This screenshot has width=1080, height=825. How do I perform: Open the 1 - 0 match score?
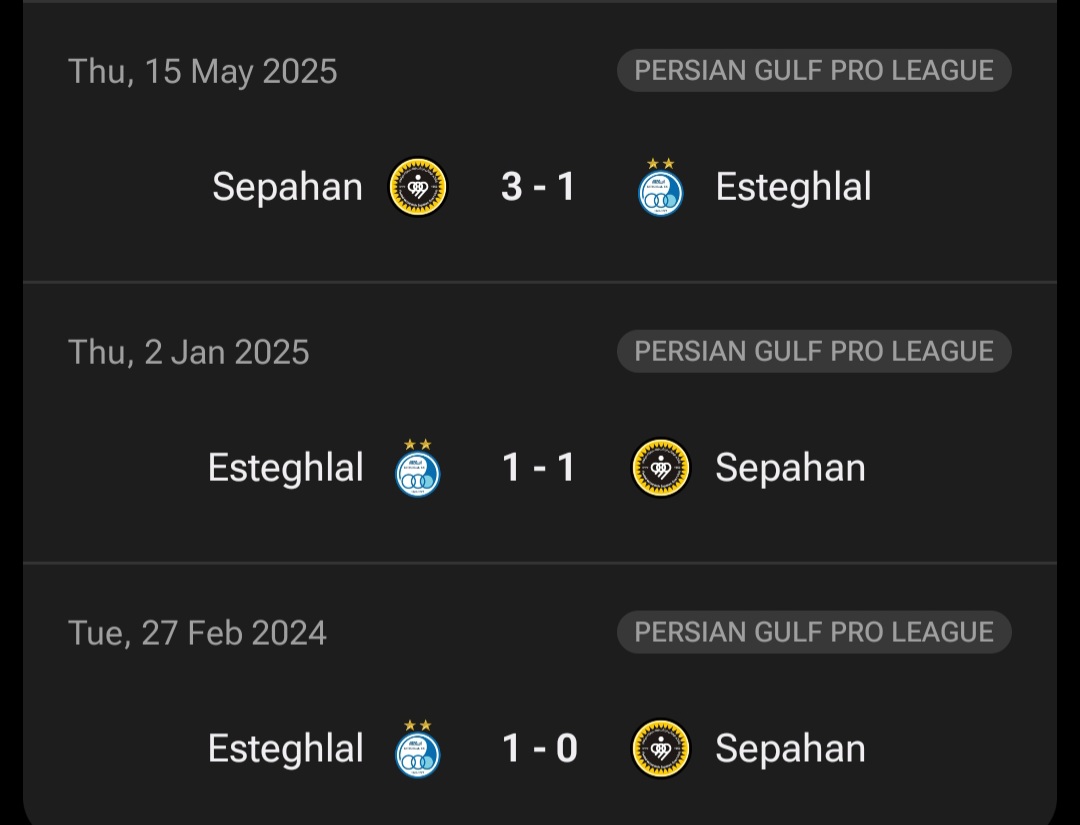tap(539, 749)
